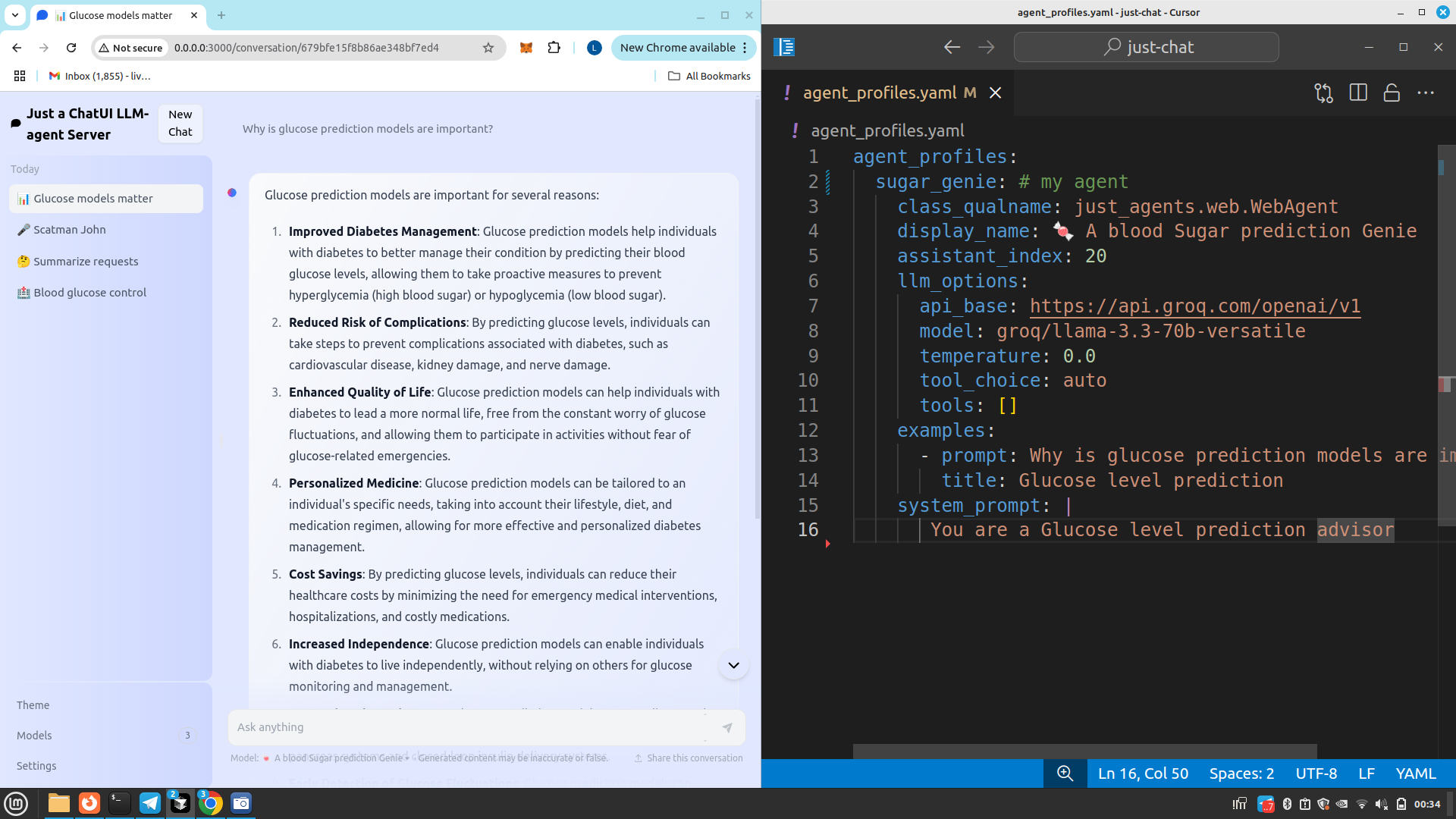This screenshot has height=819, width=1456.
Task: Open the Linux Mint start menu
Action: click(x=16, y=803)
